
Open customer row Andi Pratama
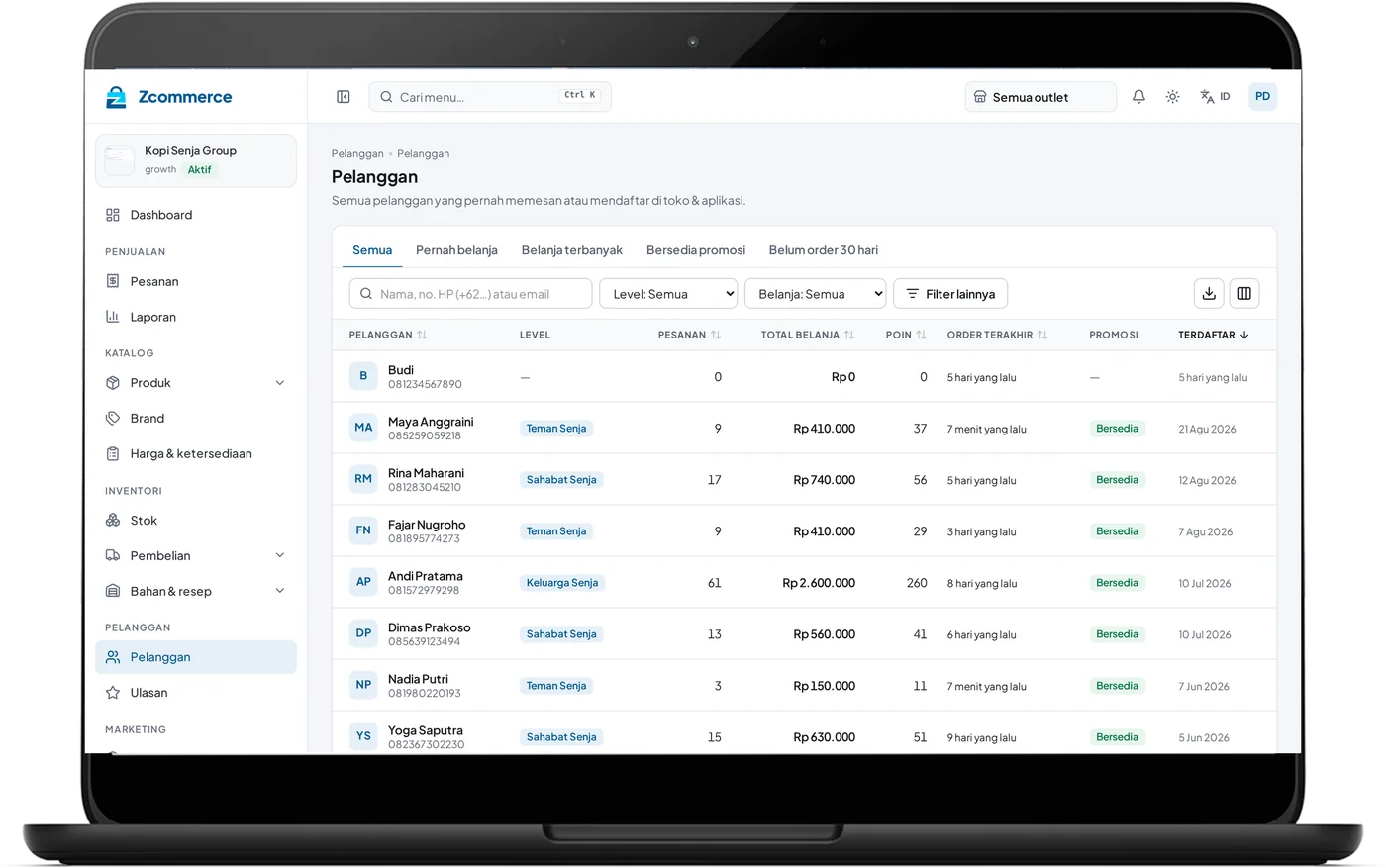tap(804, 583)
